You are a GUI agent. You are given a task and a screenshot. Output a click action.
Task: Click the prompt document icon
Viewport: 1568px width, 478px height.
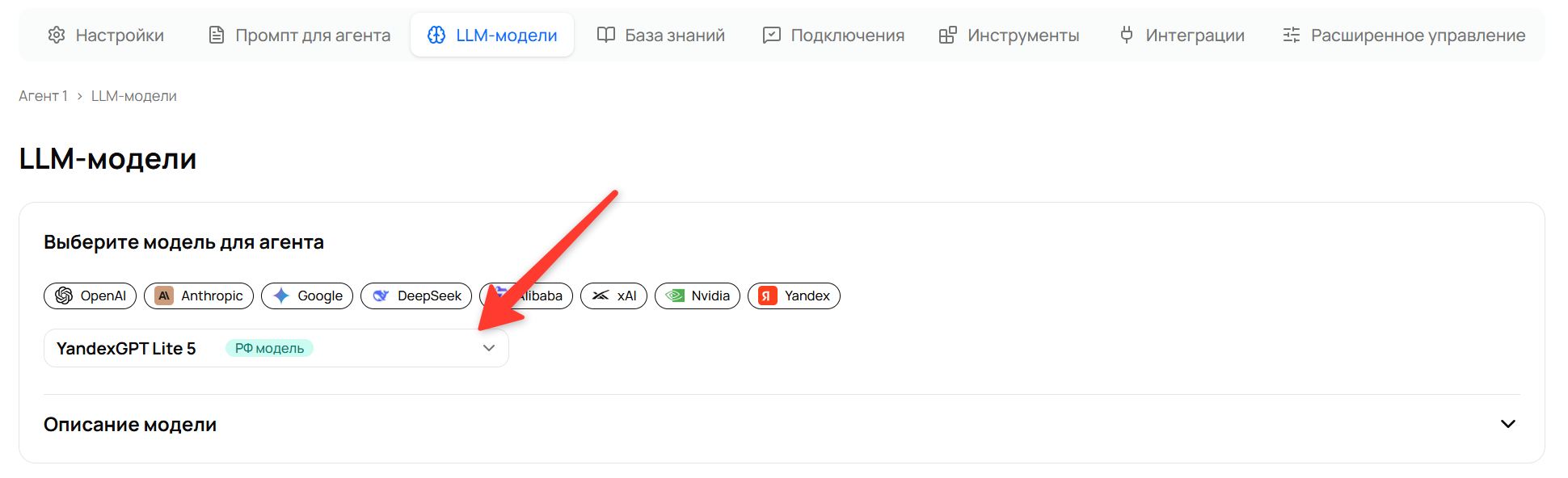pyautogui.click(x=216, y=35)
